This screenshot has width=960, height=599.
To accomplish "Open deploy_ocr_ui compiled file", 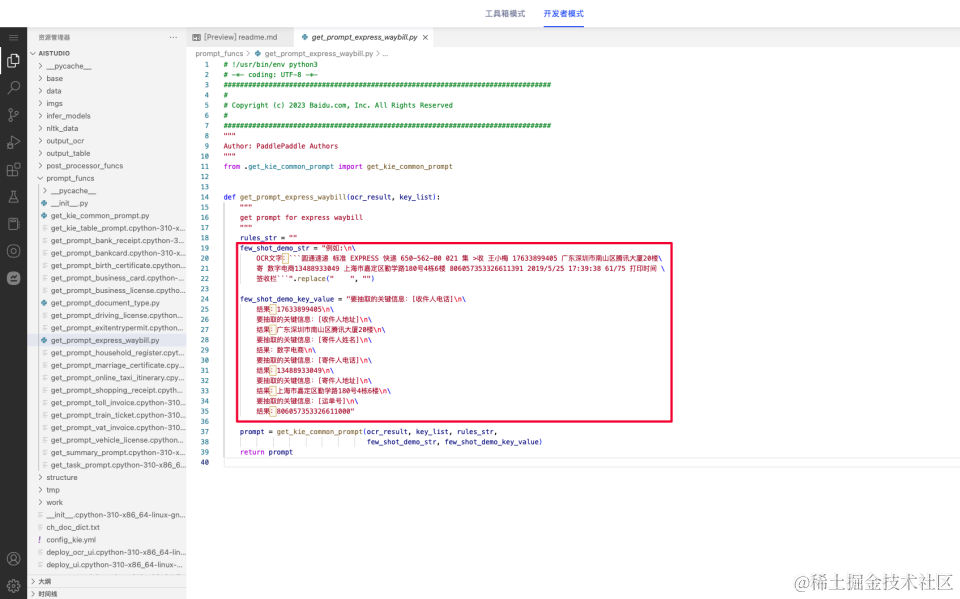I will 116,552.
